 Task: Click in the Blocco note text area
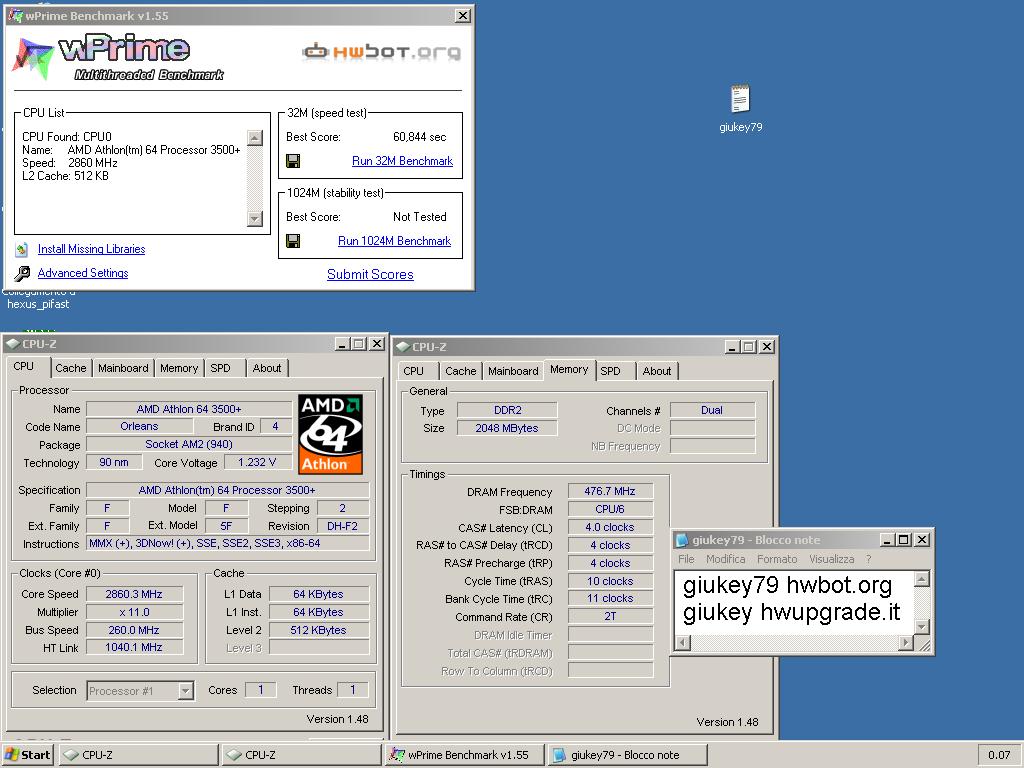point(793,602)
